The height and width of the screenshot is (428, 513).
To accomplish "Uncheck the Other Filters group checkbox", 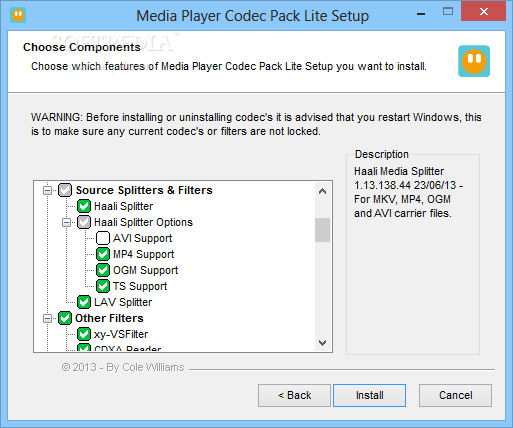I will (65, 318).
